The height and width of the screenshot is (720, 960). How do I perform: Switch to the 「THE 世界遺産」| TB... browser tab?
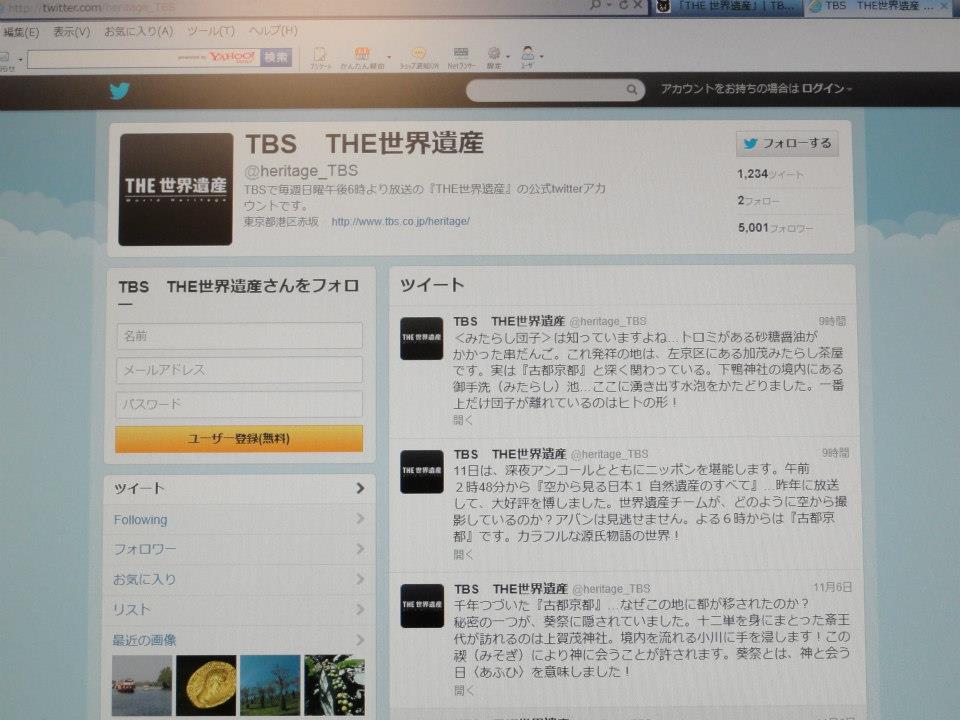(x=727, y=6)
